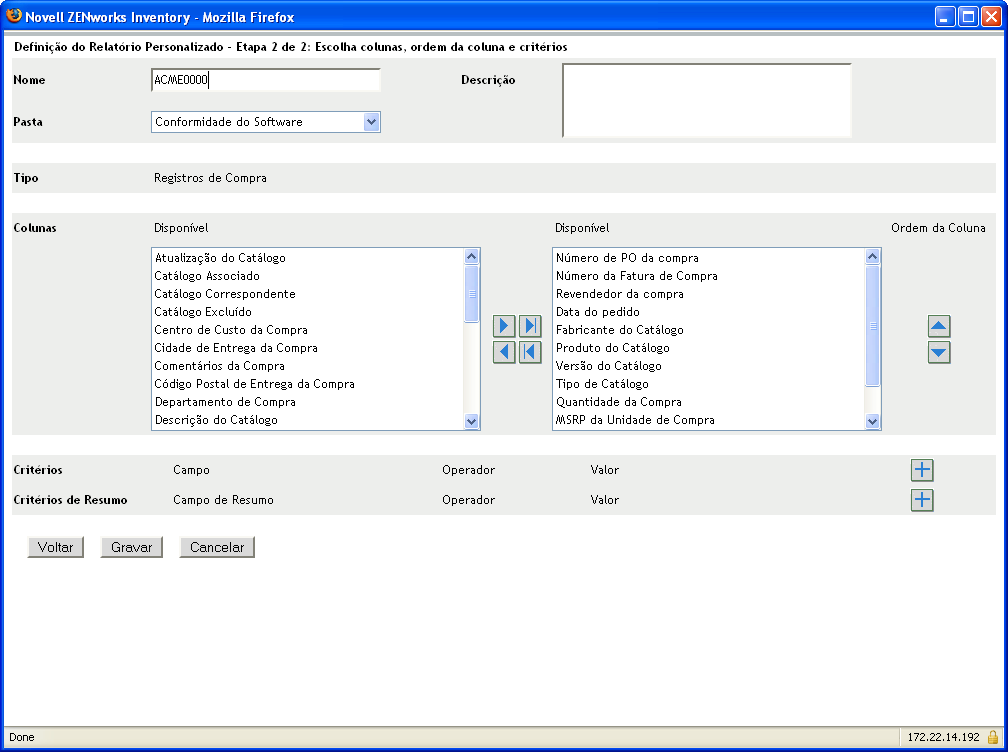This screenshot has width=1008, height=752.
Task: Move all columns back to left list
Action: (530, 352)
